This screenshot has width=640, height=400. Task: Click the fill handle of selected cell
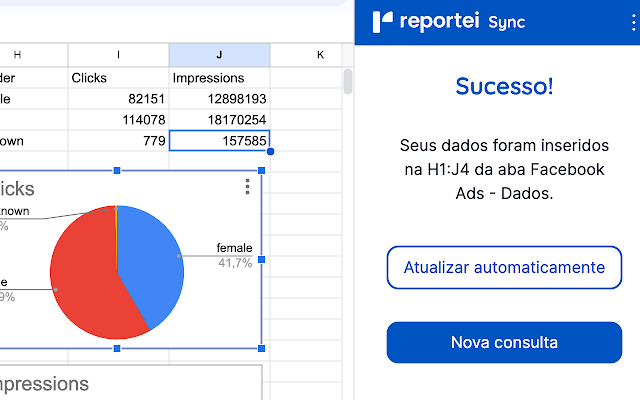[x=270, y=151]
